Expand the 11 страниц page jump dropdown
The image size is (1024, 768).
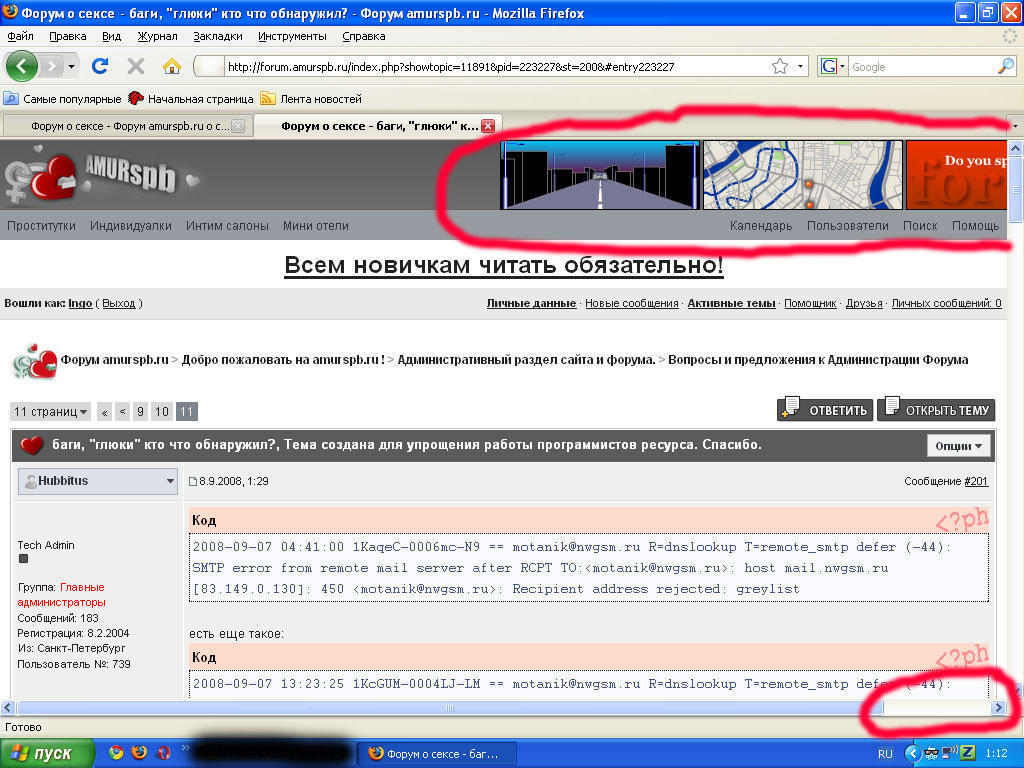tap(50, 411)
